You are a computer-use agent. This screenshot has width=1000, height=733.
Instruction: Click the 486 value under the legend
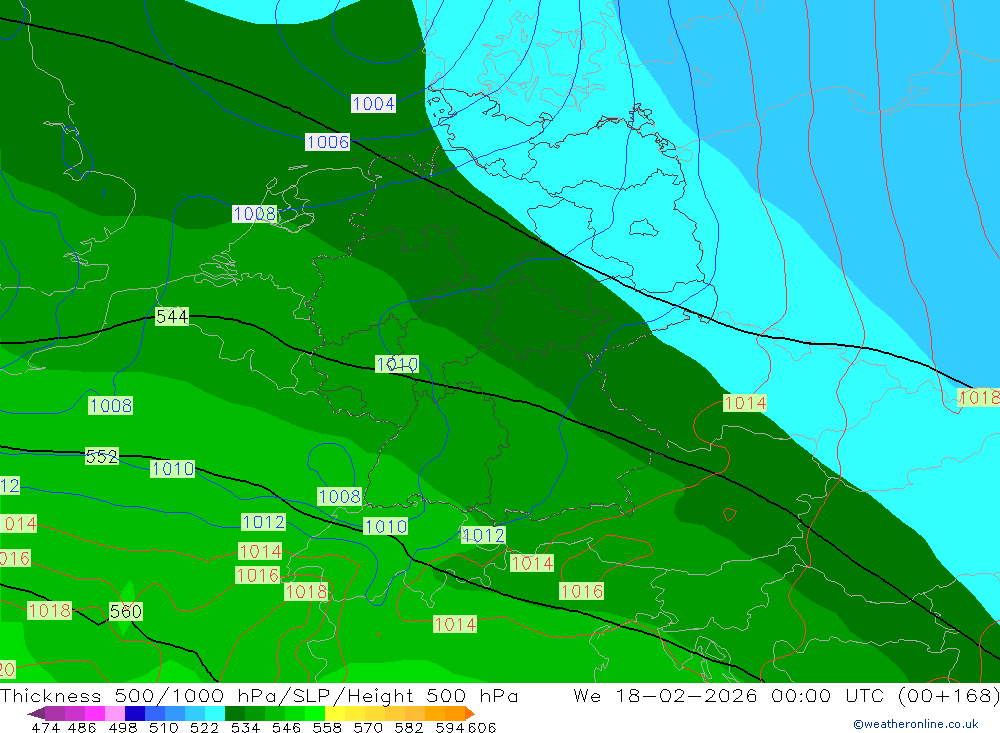click(x=82, y=727)
